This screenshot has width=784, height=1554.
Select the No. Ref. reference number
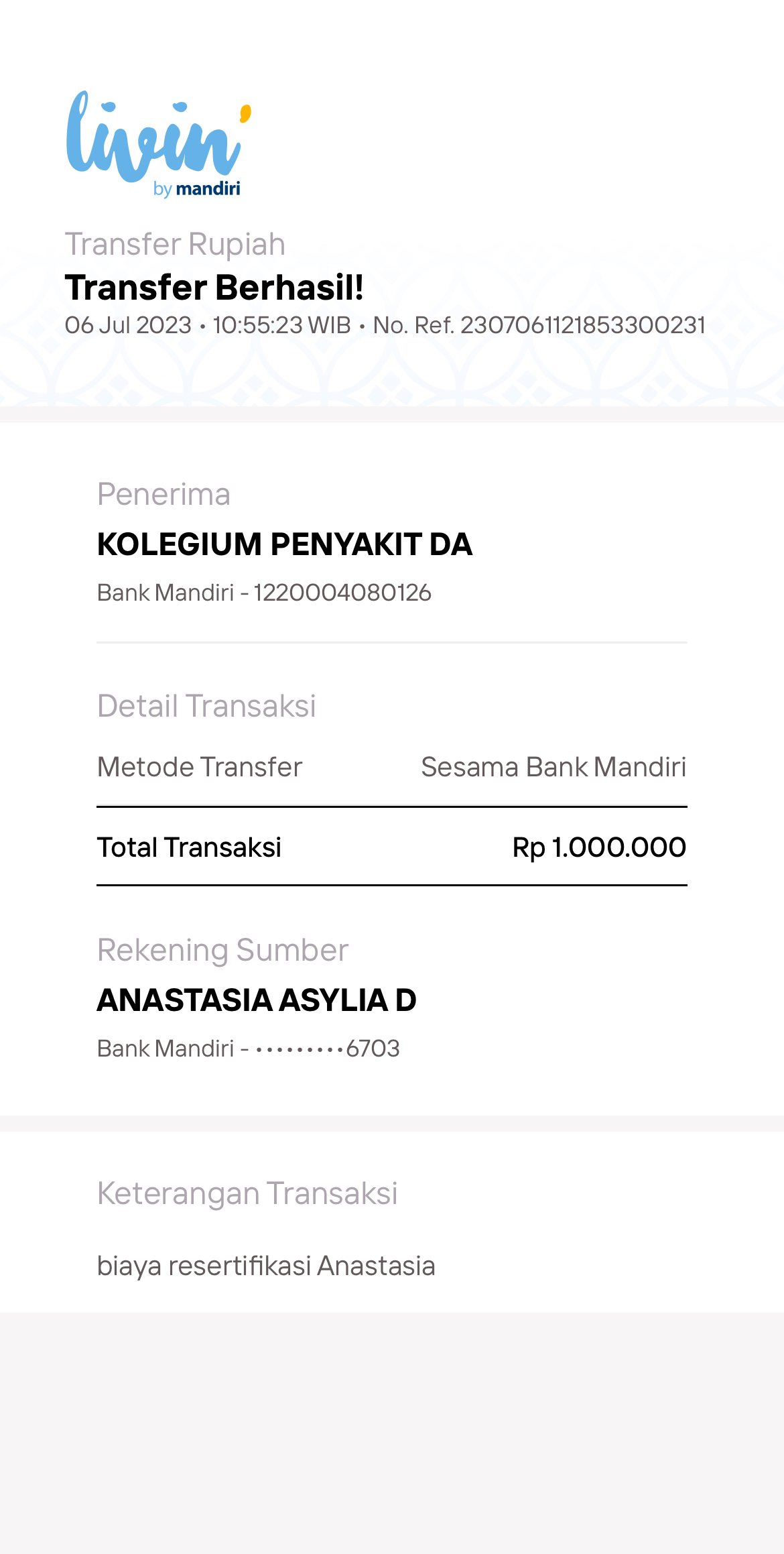click(x=539, y=325)
